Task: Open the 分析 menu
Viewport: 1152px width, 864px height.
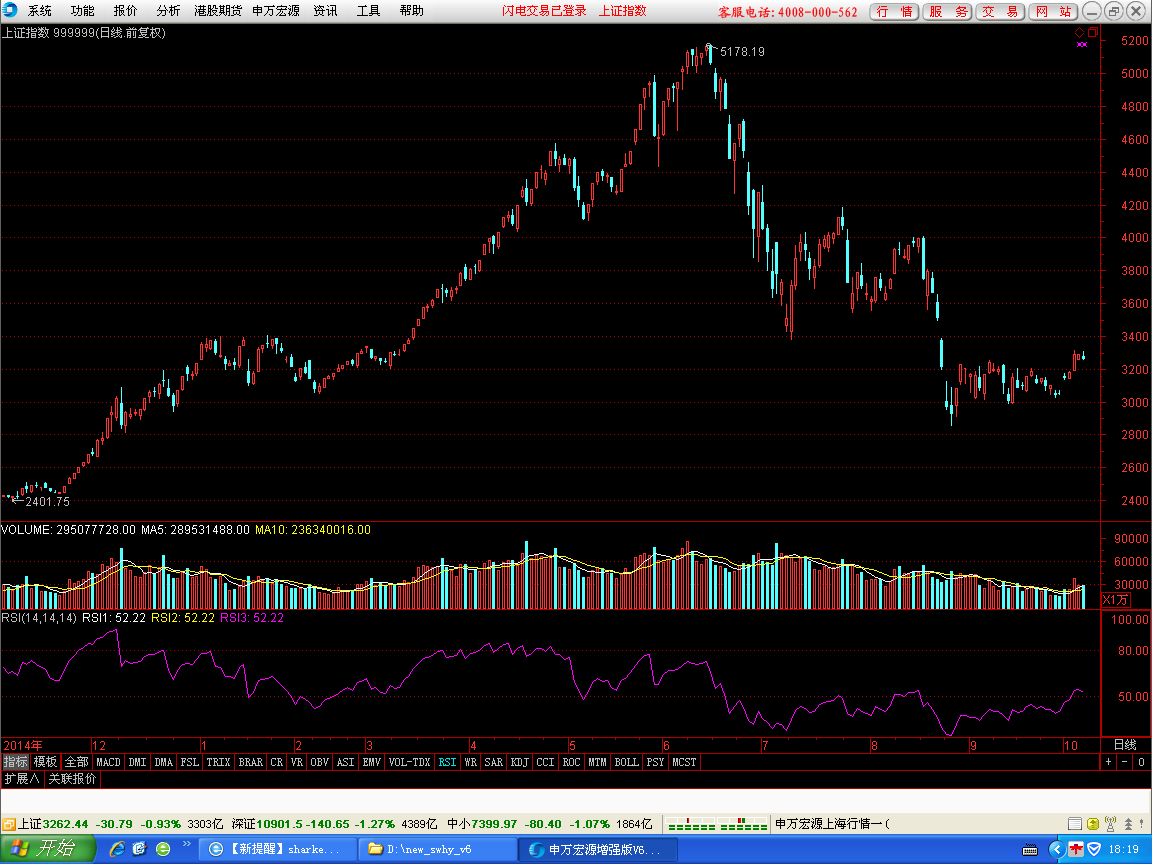Action: coord(168,10)
